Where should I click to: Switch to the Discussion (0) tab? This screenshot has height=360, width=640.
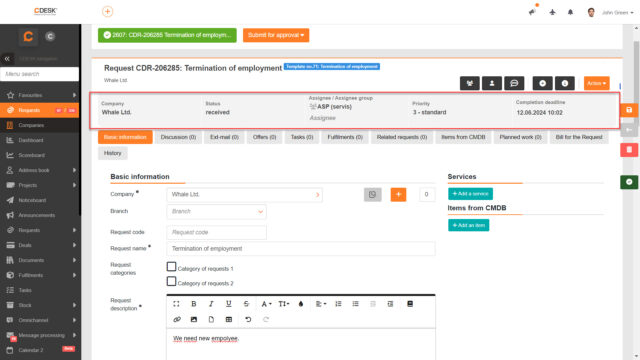[x=178, y=137]
